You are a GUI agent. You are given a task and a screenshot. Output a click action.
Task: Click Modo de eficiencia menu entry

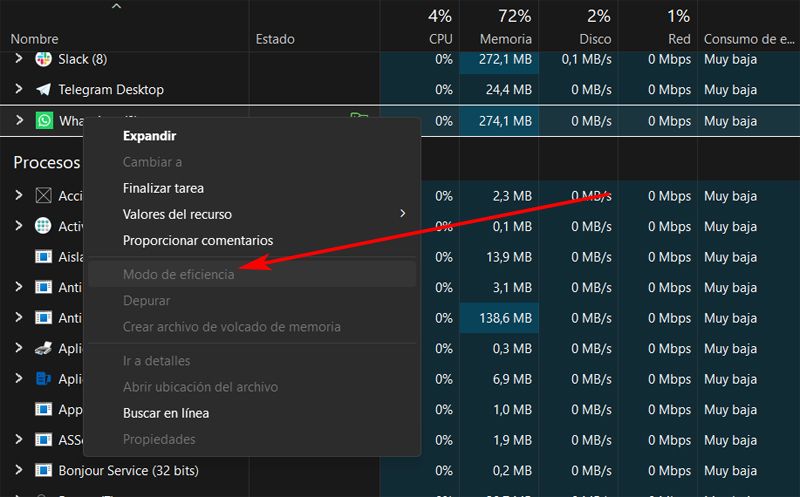tap(253, 274)
